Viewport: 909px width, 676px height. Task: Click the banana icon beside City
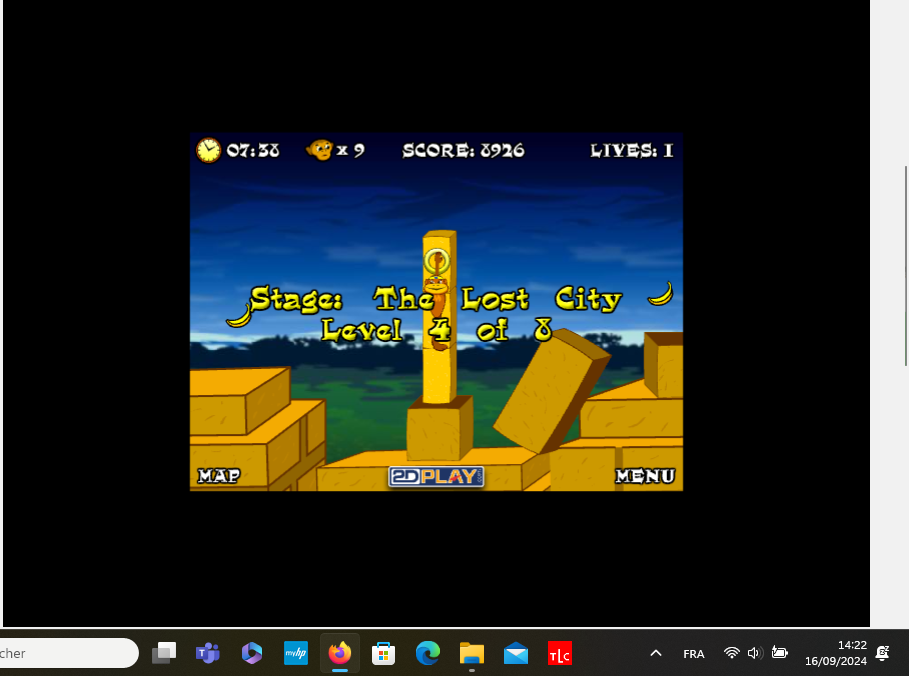click(660, 293)
